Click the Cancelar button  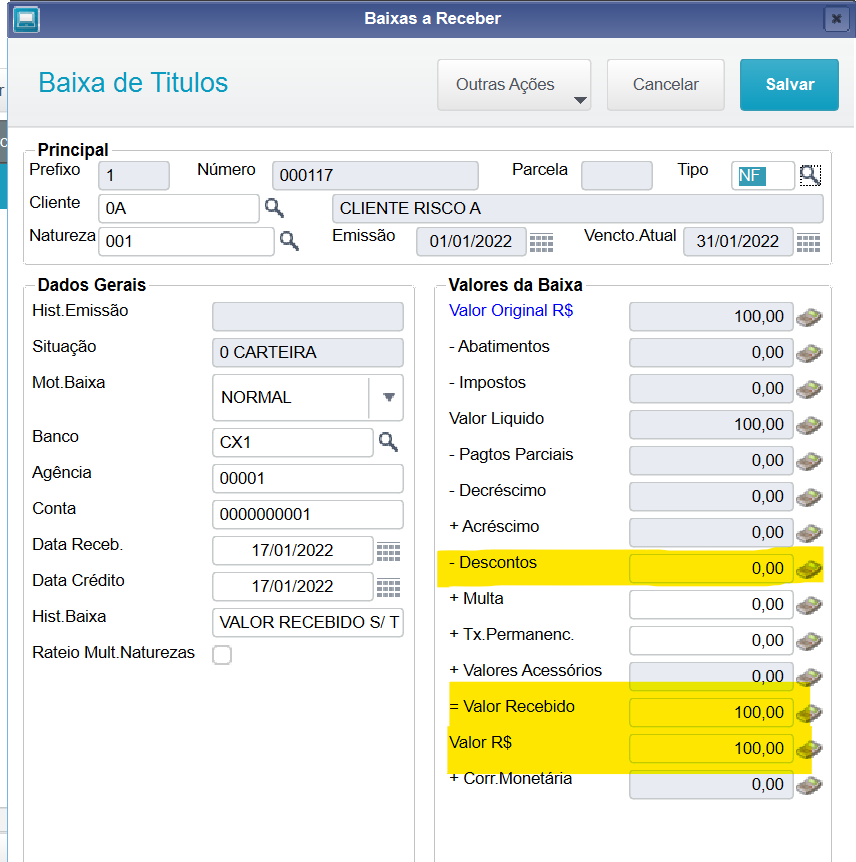(665, 85)
